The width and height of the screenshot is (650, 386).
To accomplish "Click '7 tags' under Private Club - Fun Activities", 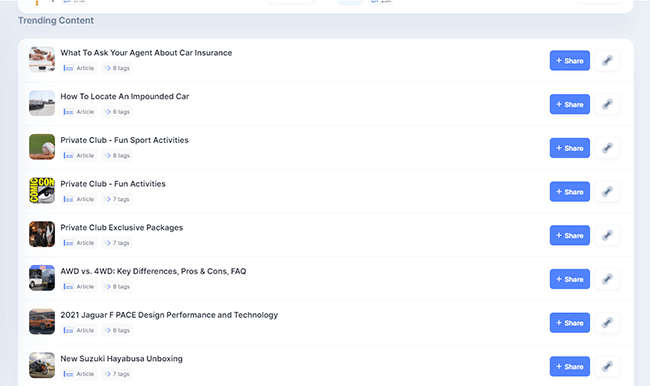I will click(x=117, y=199).
